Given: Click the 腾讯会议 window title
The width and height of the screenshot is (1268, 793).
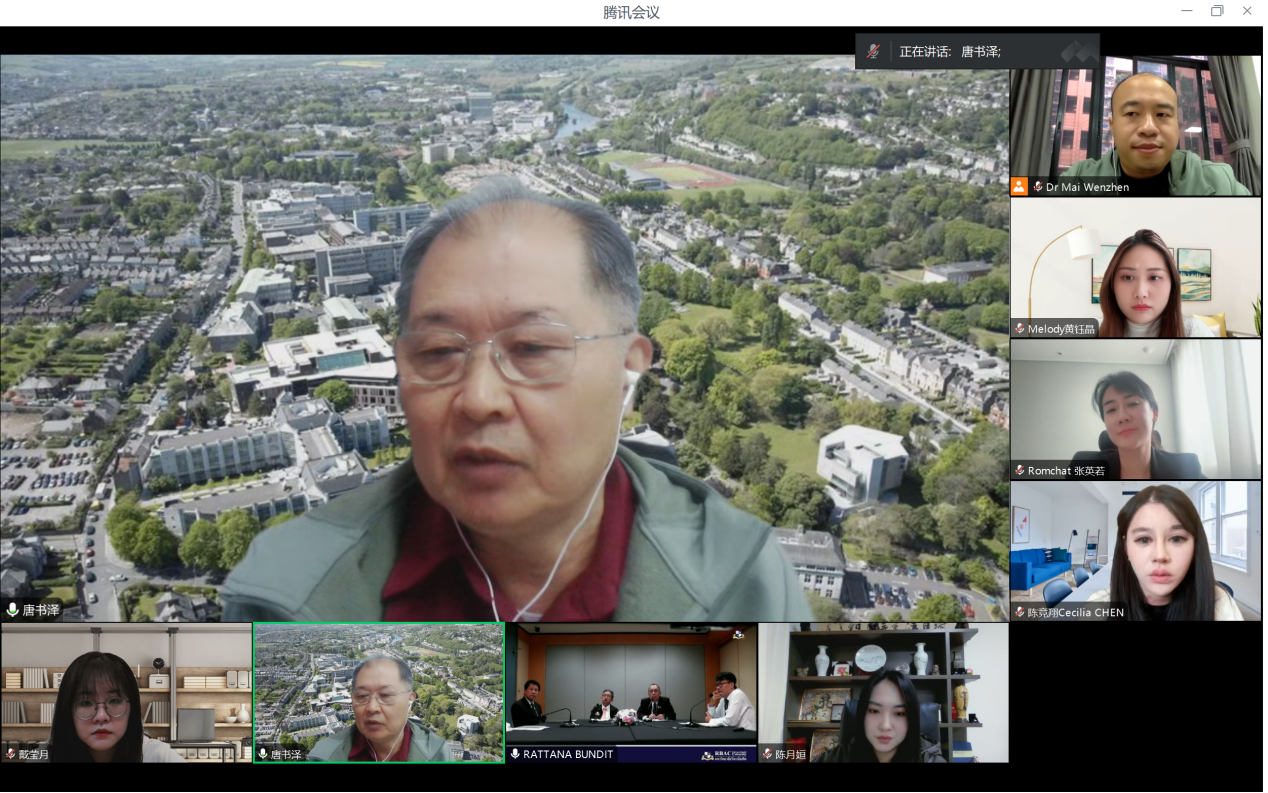Looking at the screenshot, I should (x=631, y=12).
